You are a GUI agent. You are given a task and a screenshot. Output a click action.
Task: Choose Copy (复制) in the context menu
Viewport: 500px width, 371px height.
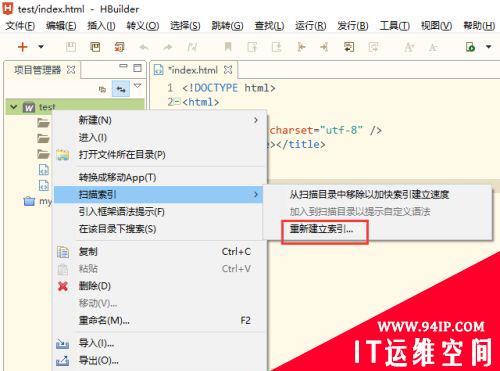point(88,252)
